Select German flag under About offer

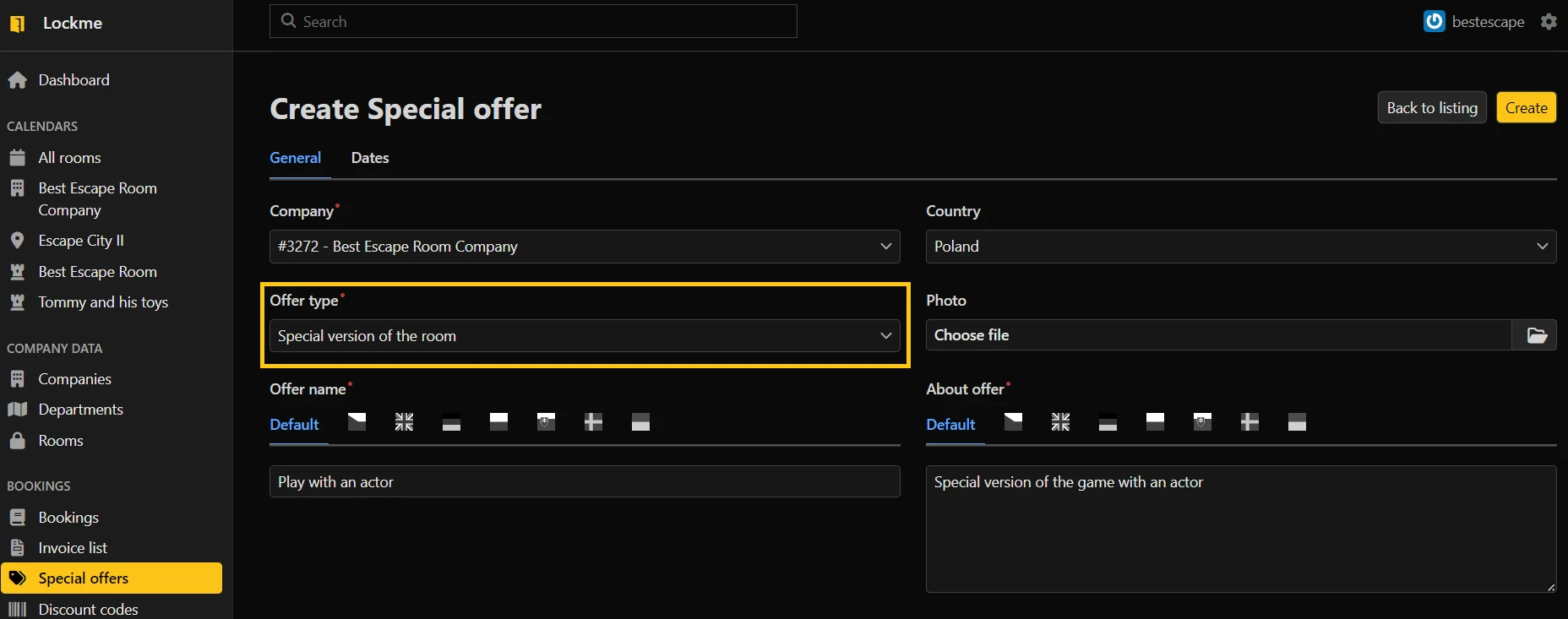tap(1108, 422)
